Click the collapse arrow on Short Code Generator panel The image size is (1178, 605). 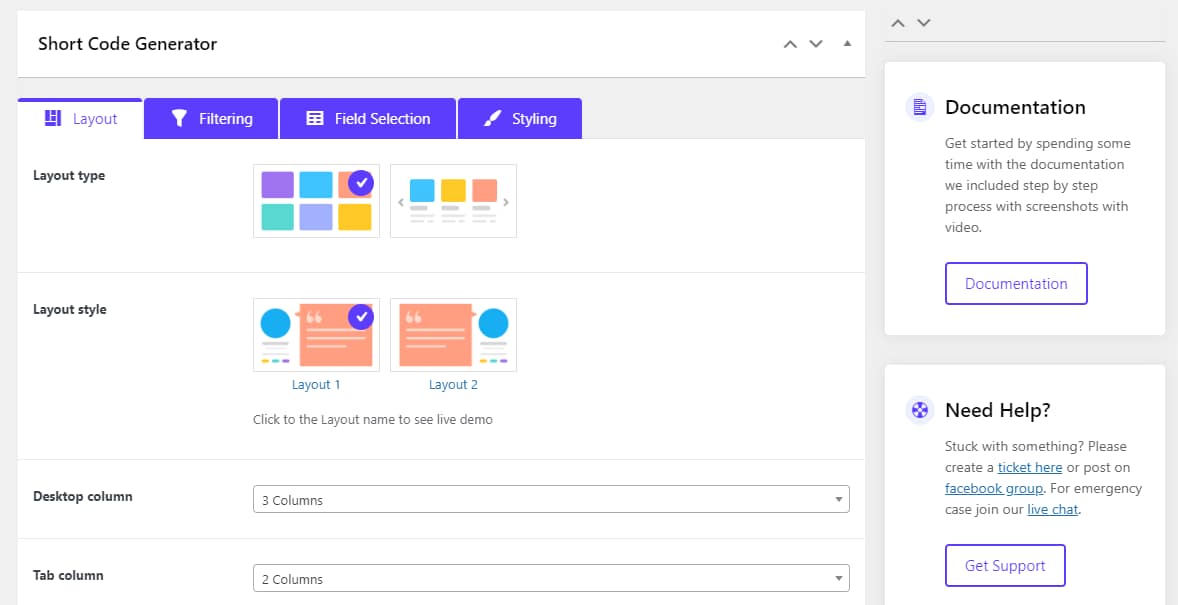click(x=845, y=44)
